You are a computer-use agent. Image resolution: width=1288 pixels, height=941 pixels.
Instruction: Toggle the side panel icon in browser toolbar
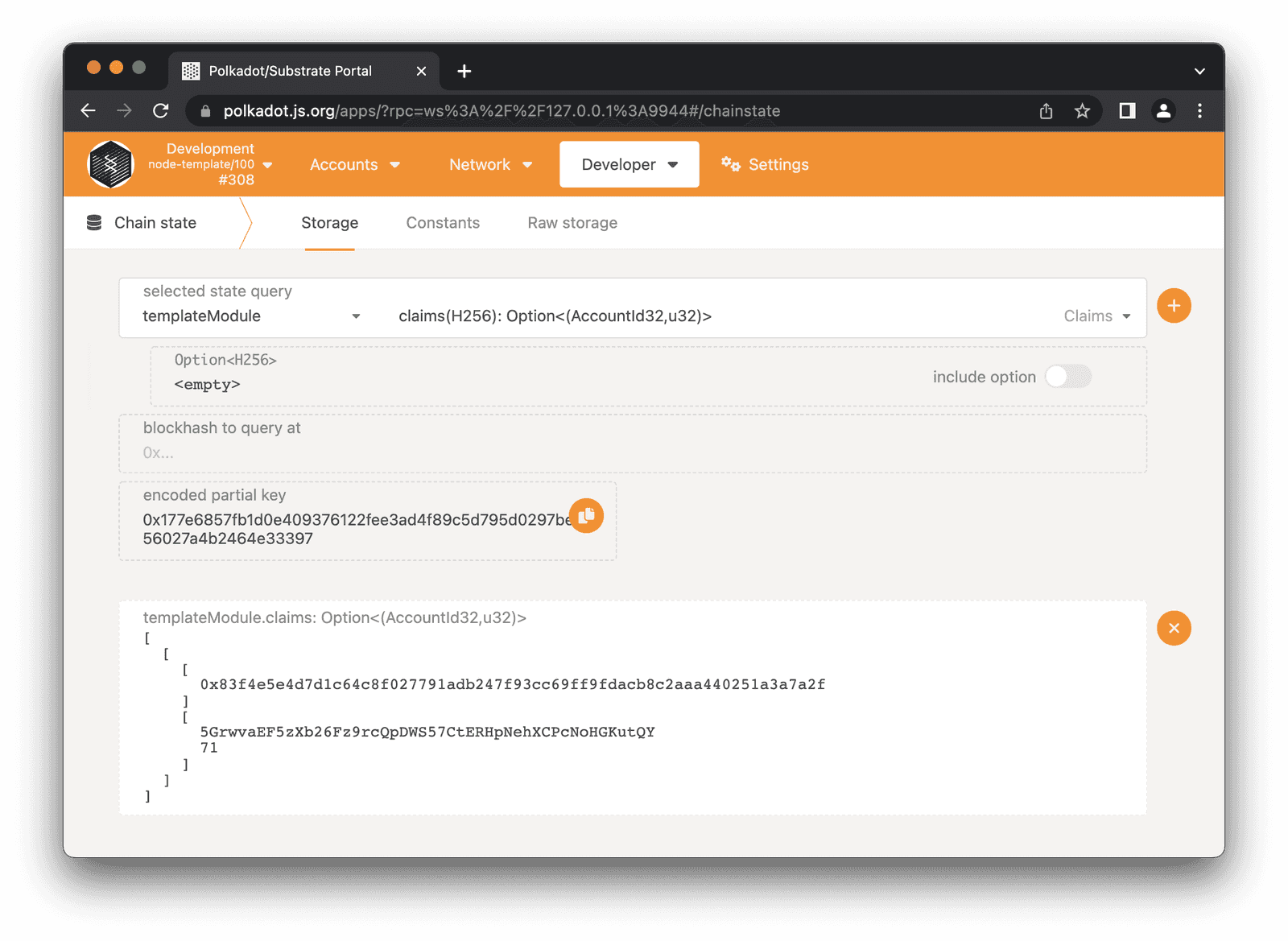point(1126,110)
